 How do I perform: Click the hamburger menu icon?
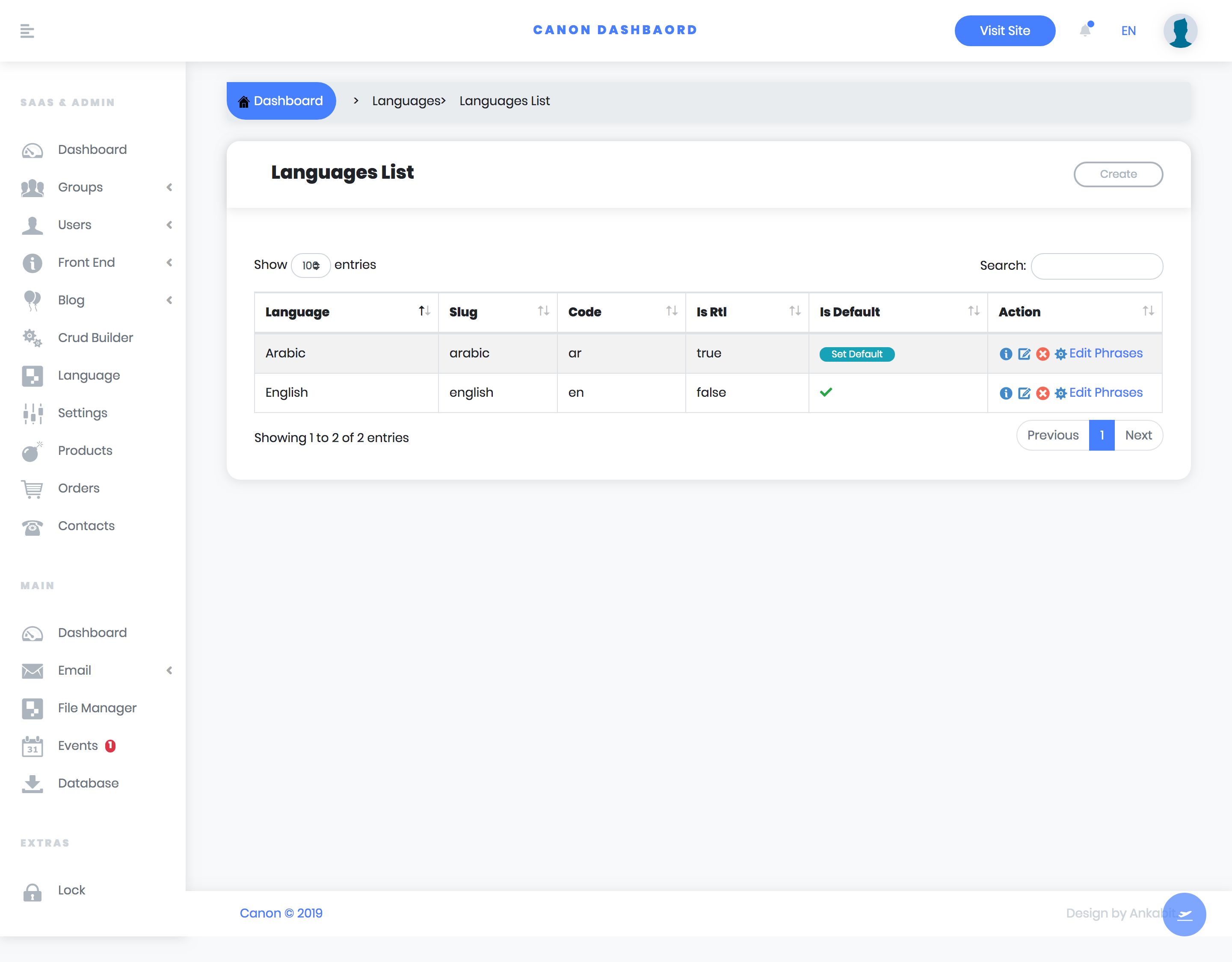tap(27, 31)
